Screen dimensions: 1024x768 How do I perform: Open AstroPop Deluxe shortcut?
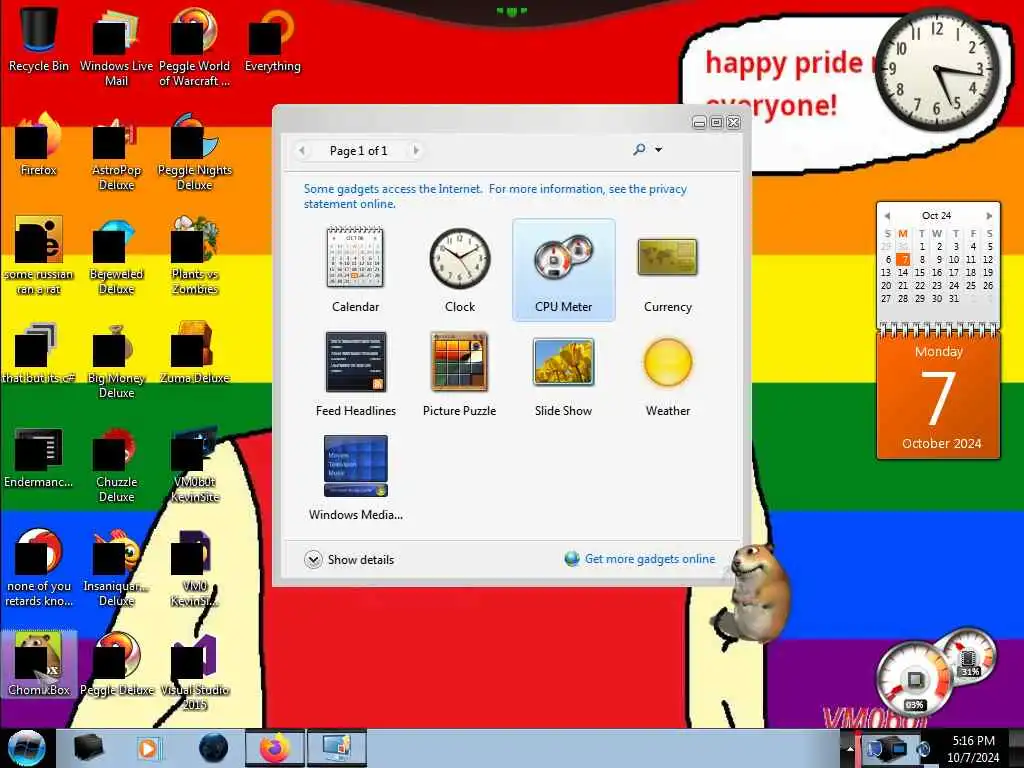click(116, 152)
